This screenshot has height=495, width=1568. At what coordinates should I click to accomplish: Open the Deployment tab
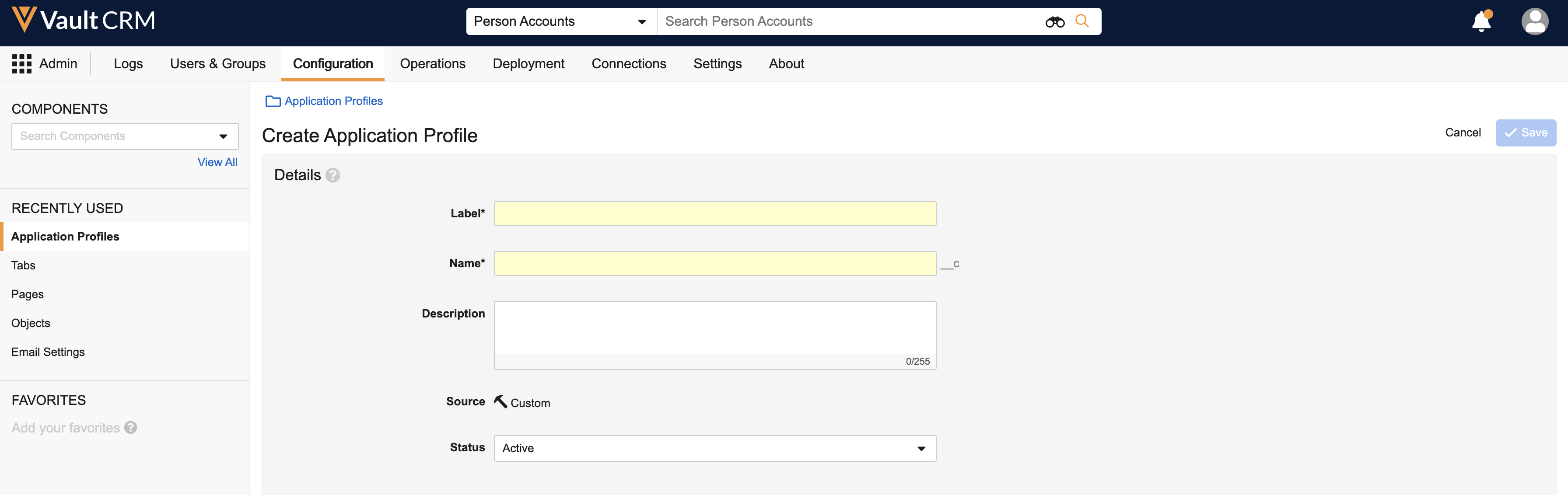(x=528, y=64)
